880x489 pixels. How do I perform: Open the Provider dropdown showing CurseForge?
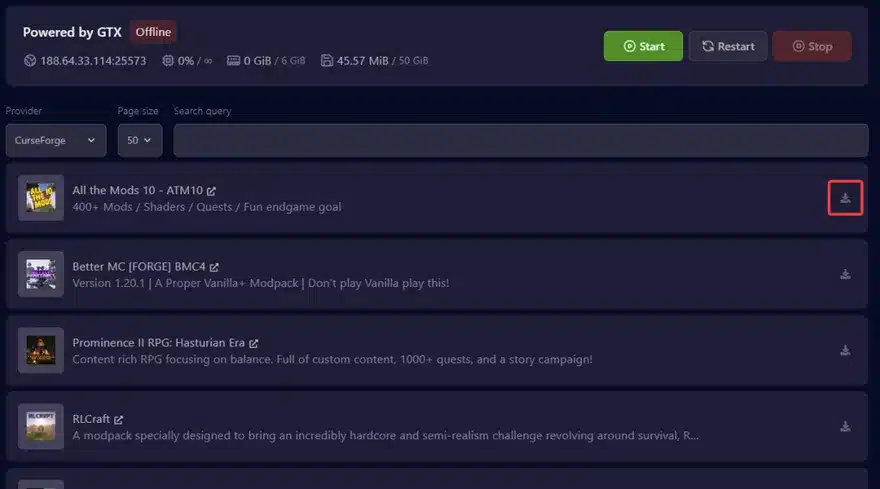[56, 140]
